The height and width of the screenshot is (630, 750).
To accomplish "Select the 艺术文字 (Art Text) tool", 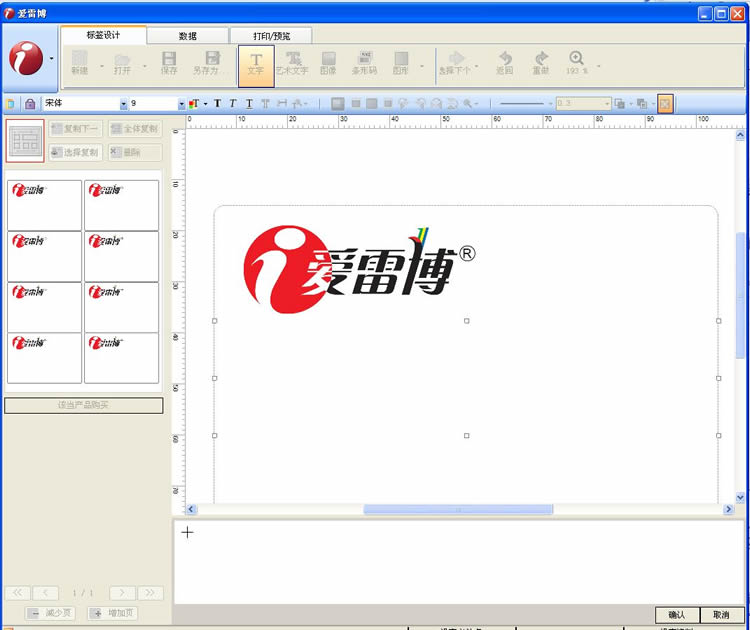I will (292, 63).
